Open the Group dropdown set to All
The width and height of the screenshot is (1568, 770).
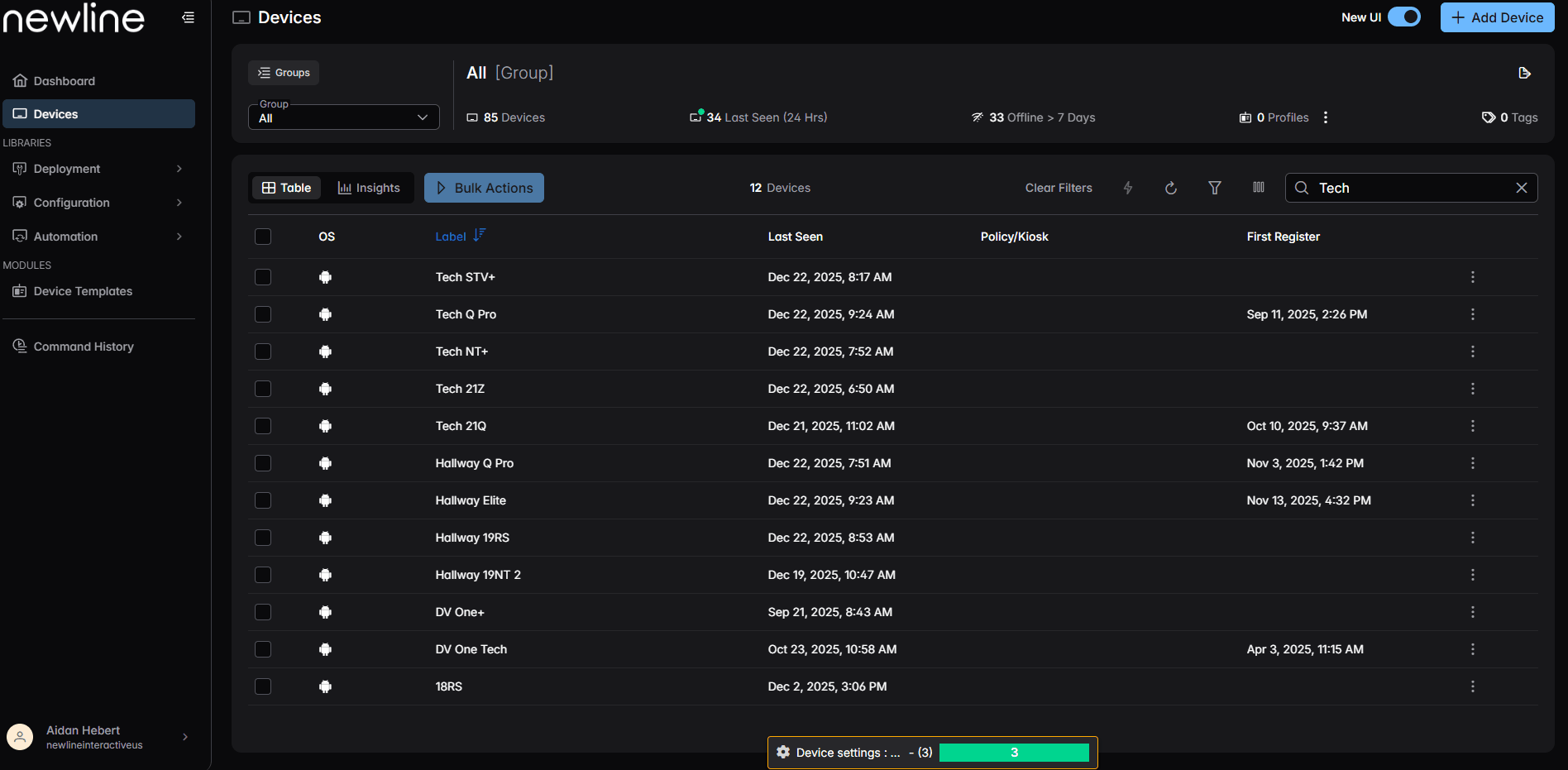(344, 117)
